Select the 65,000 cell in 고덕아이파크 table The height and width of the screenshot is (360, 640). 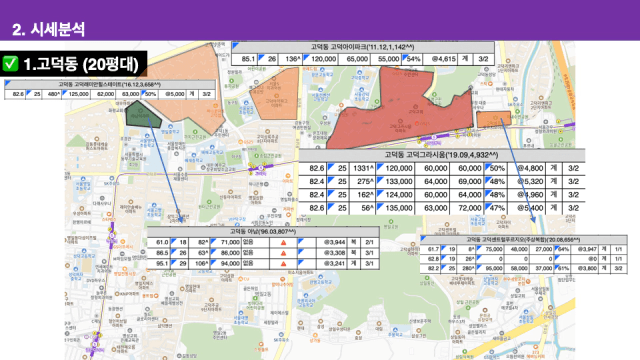(x=355, y=59)
